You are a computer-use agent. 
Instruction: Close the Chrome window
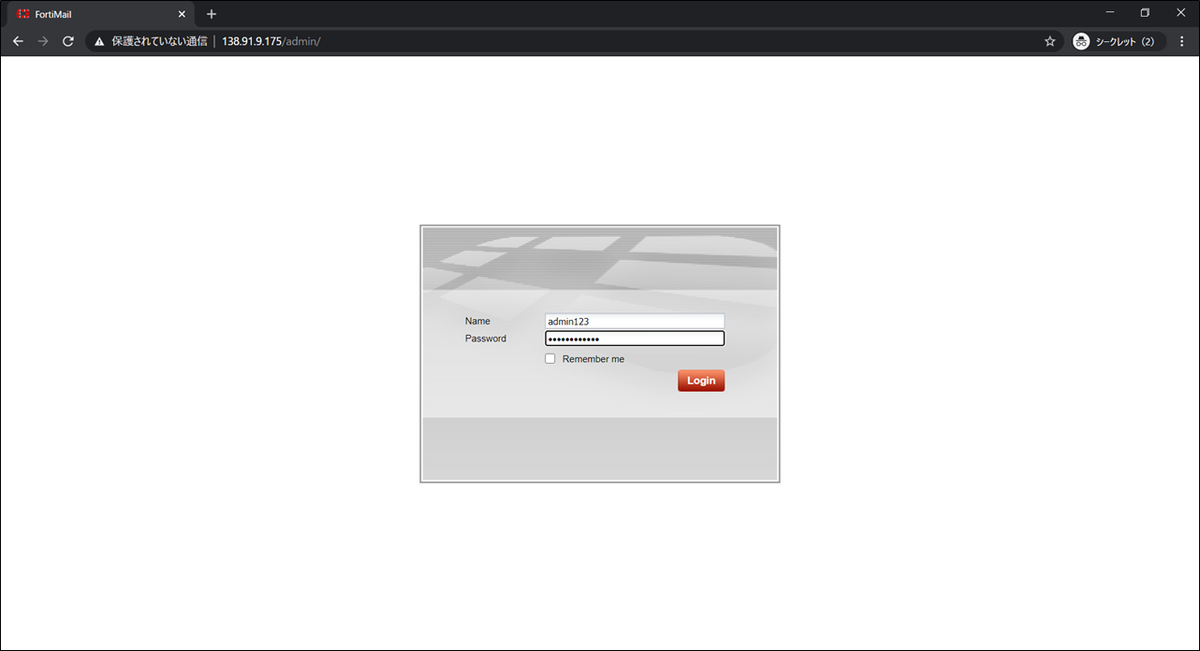pos(1179,13)
